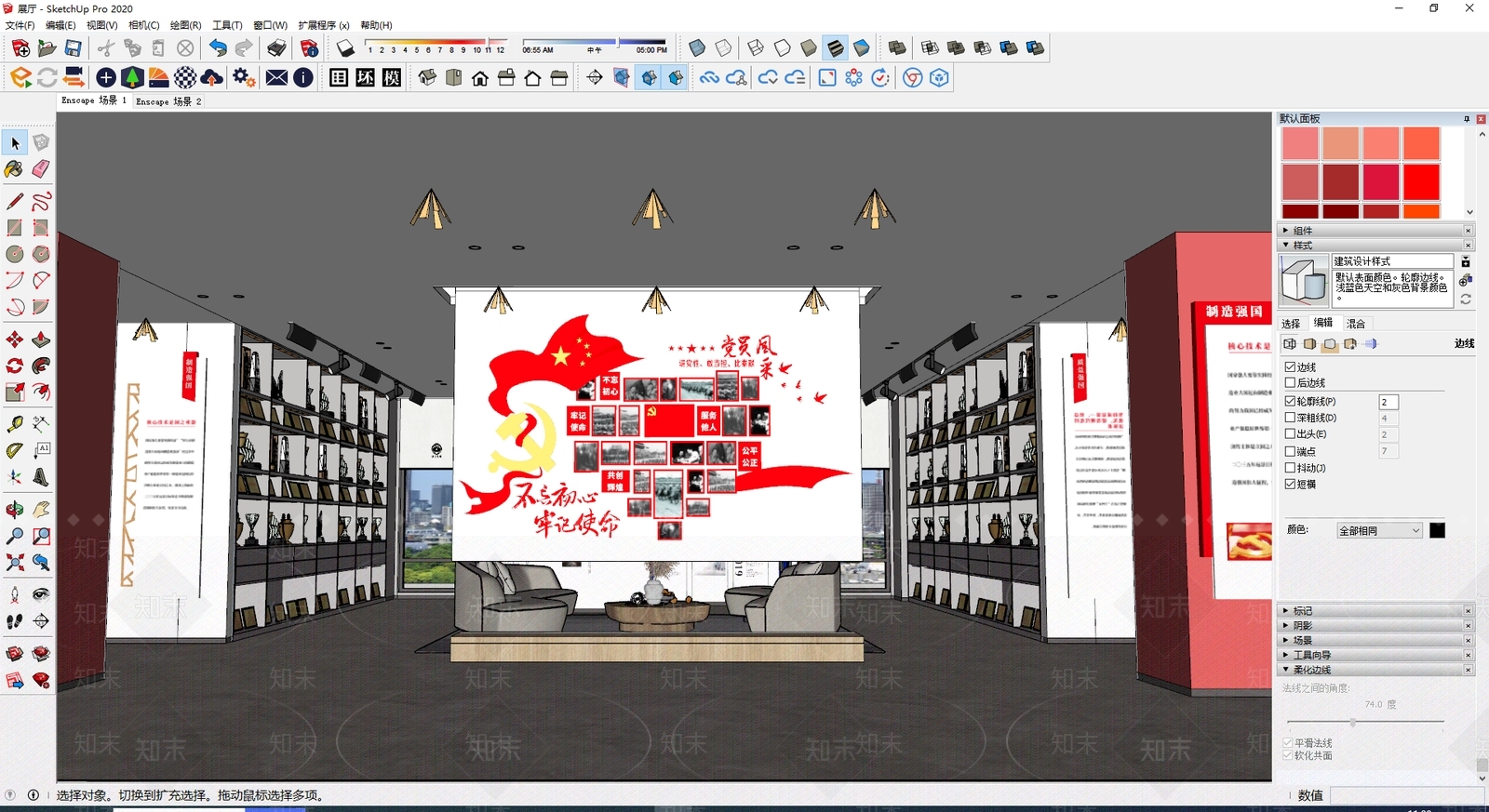
Task: Click the style preview thumbnail
Action: (x=1304, y=280)
